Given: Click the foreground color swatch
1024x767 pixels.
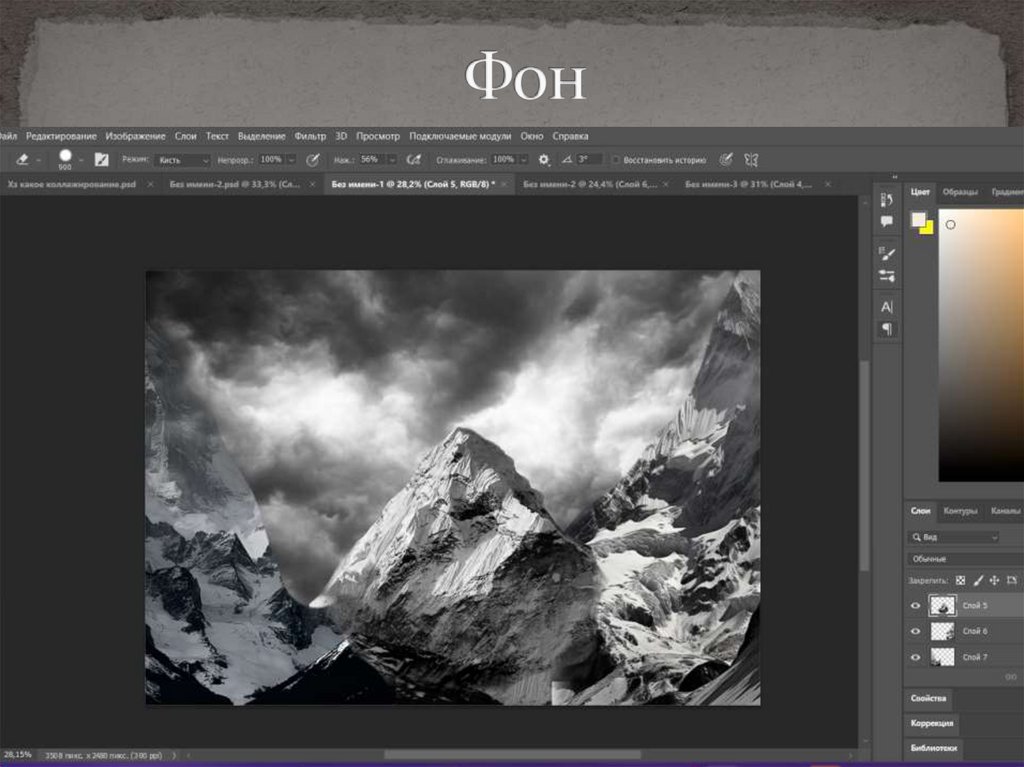Looking at the screenshot, I should [918, 220].
